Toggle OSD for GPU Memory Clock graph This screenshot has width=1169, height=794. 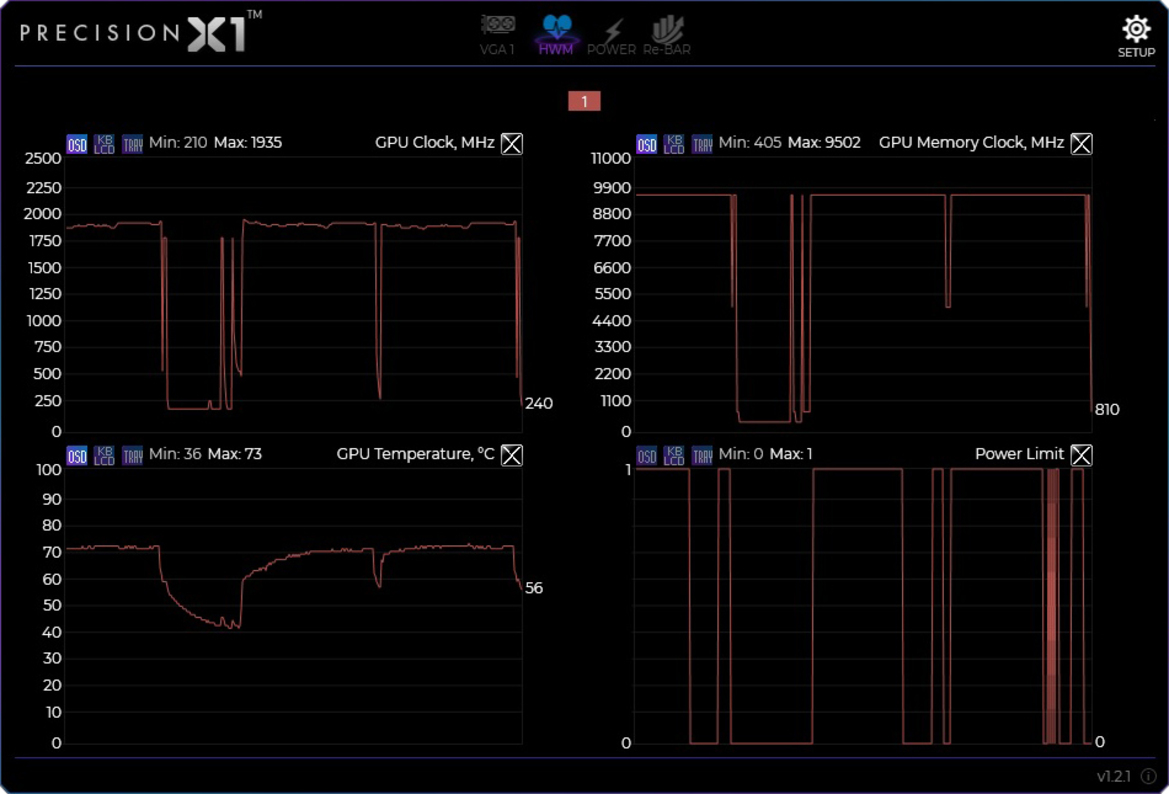point(646,143)
